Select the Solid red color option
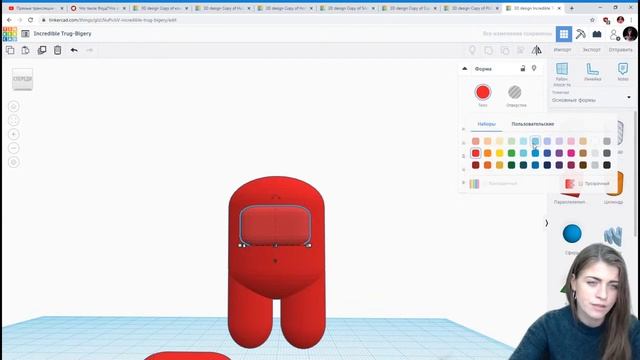 (483, 92)
